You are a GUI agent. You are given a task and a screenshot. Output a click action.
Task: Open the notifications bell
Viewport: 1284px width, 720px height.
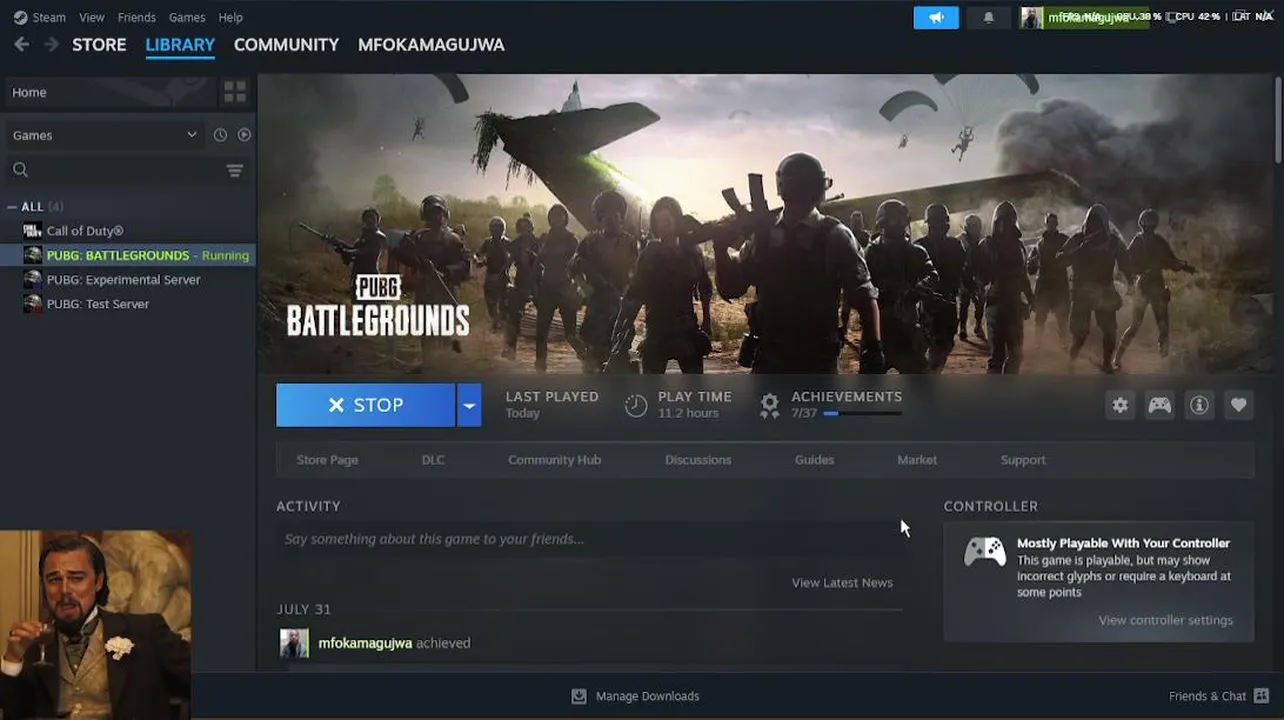pyautogui.click(x=988, y=17)
